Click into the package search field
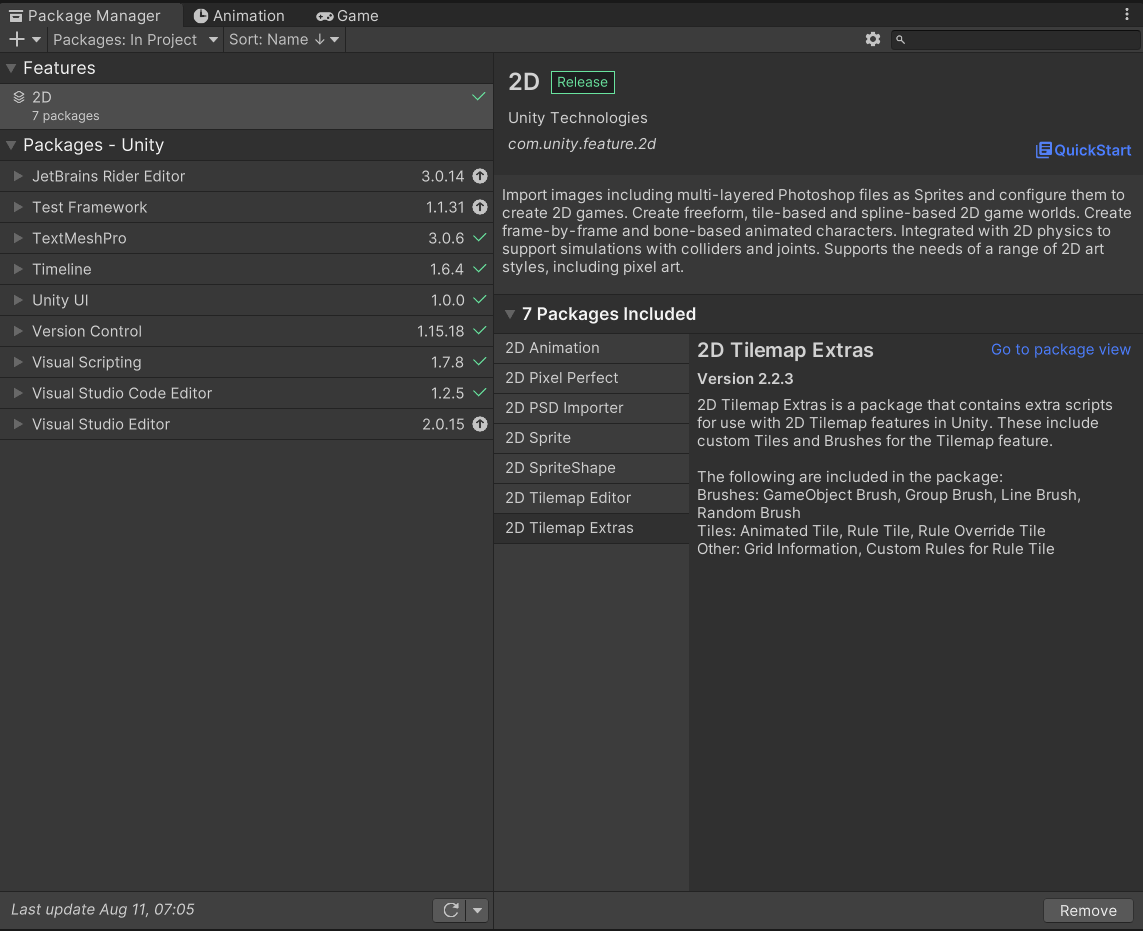1143x931 pixels. pyautogui.click(x=1016, y=39)
